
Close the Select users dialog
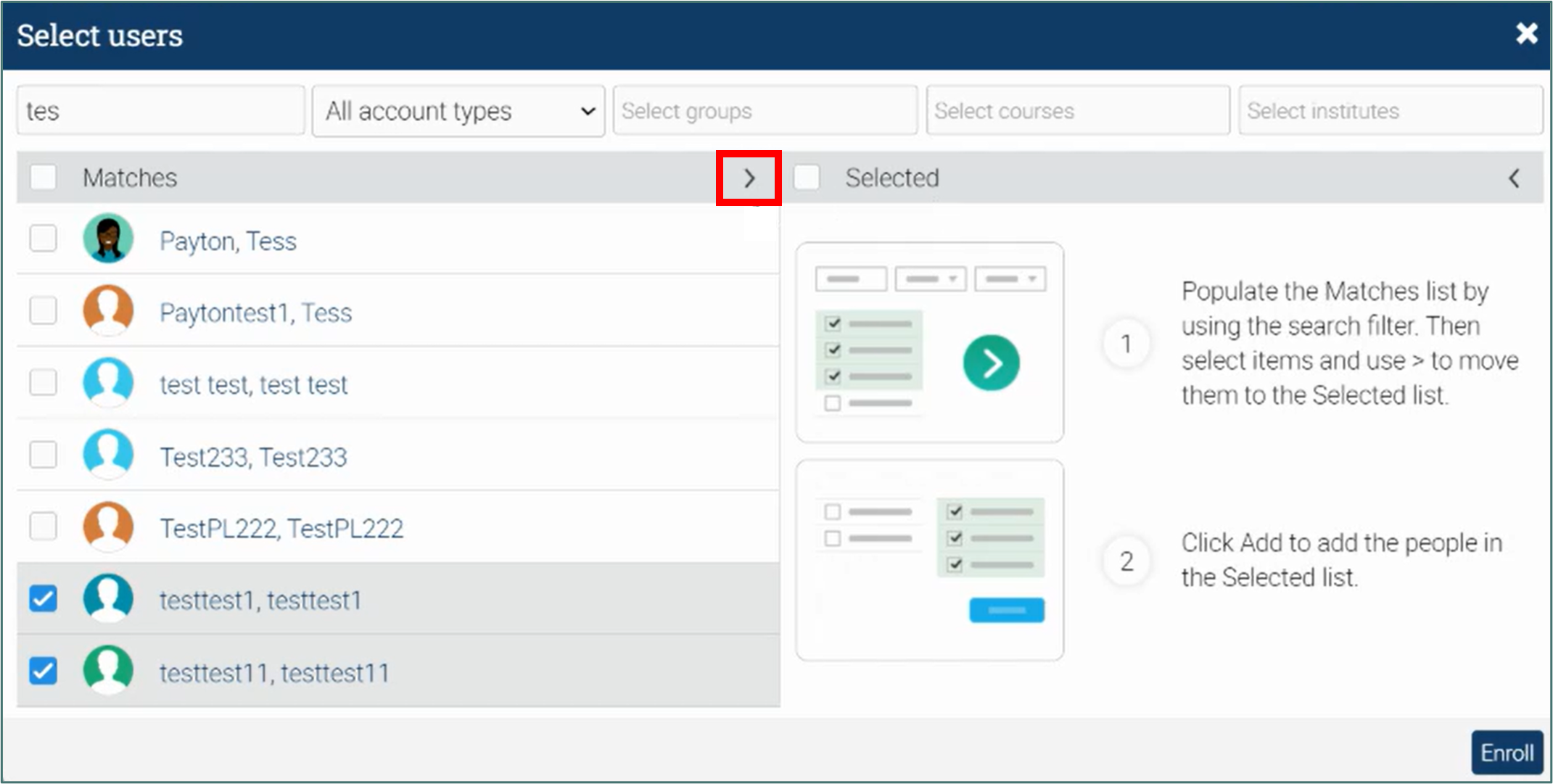click(x=1526, y=33)
